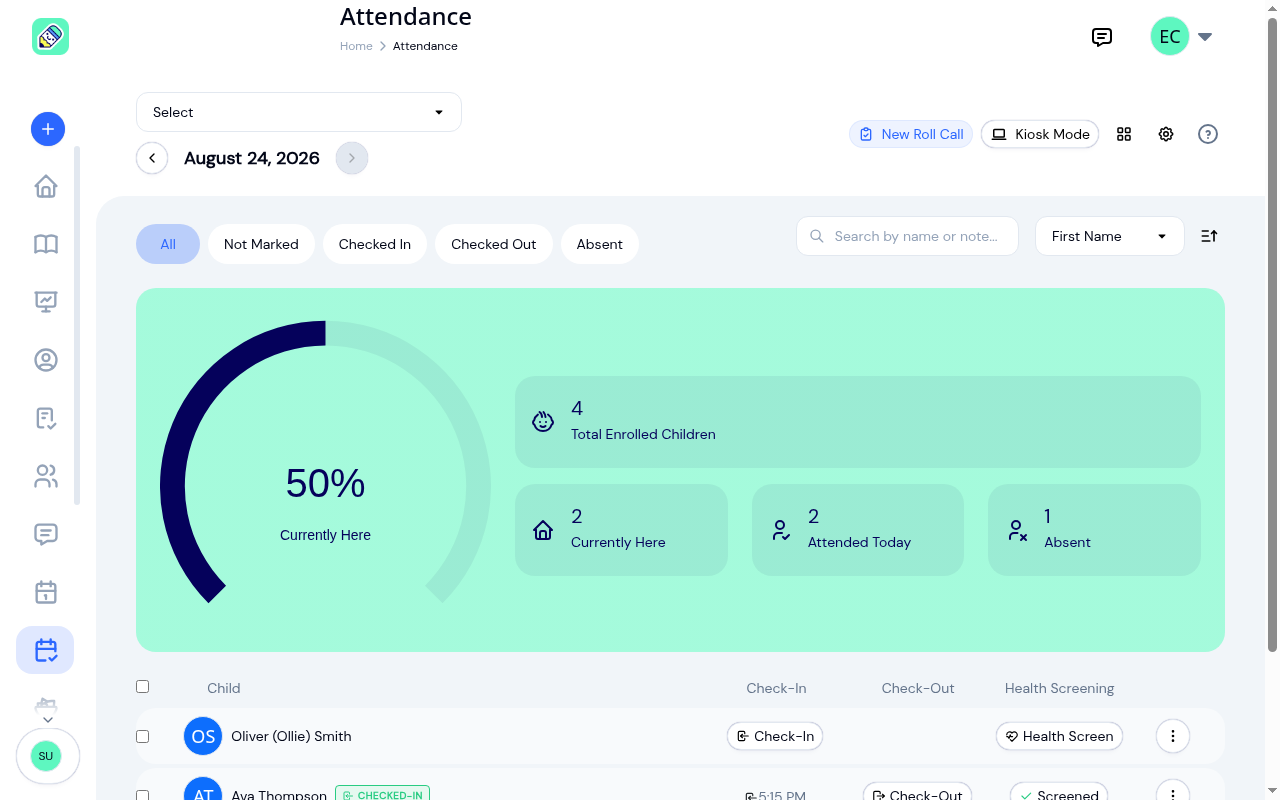The image size is (1280, 800).
Task: Expand more sidebar items chevron
Action: pyautogui.click(x=47, y=719)
